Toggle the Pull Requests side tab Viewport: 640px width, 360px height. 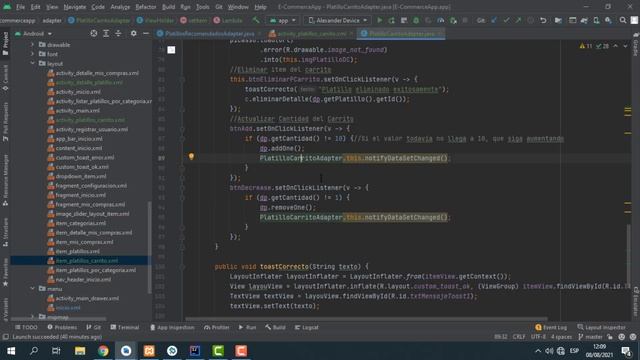pos(5,121)
